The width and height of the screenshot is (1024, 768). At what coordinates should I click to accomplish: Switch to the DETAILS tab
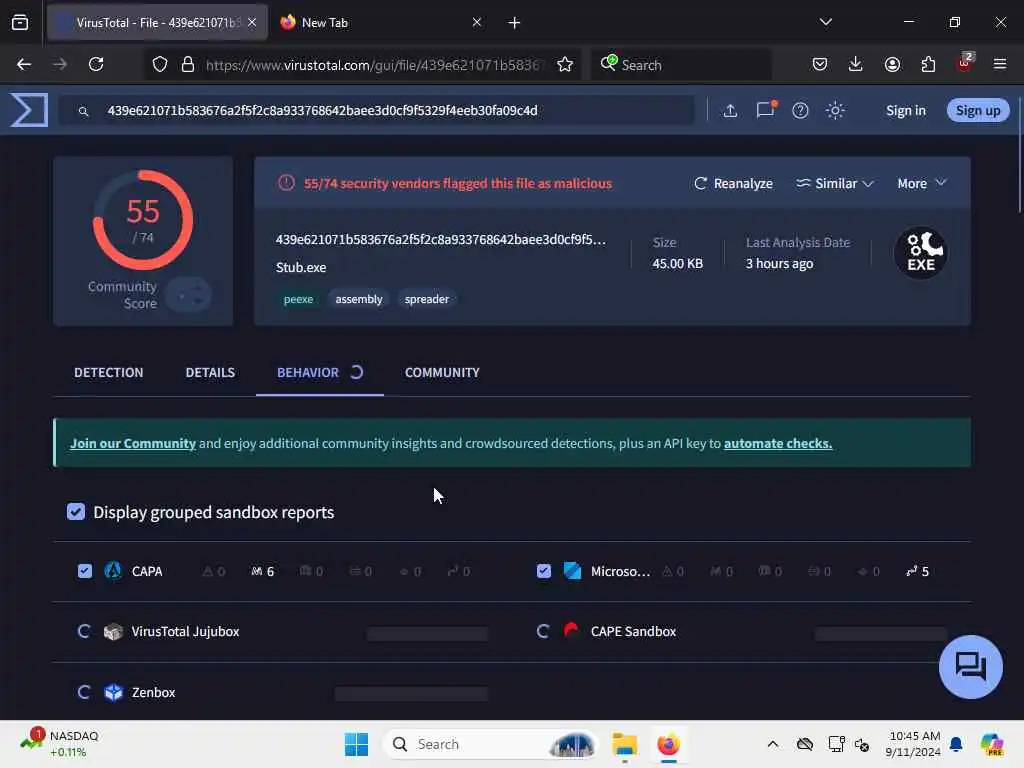210,372
